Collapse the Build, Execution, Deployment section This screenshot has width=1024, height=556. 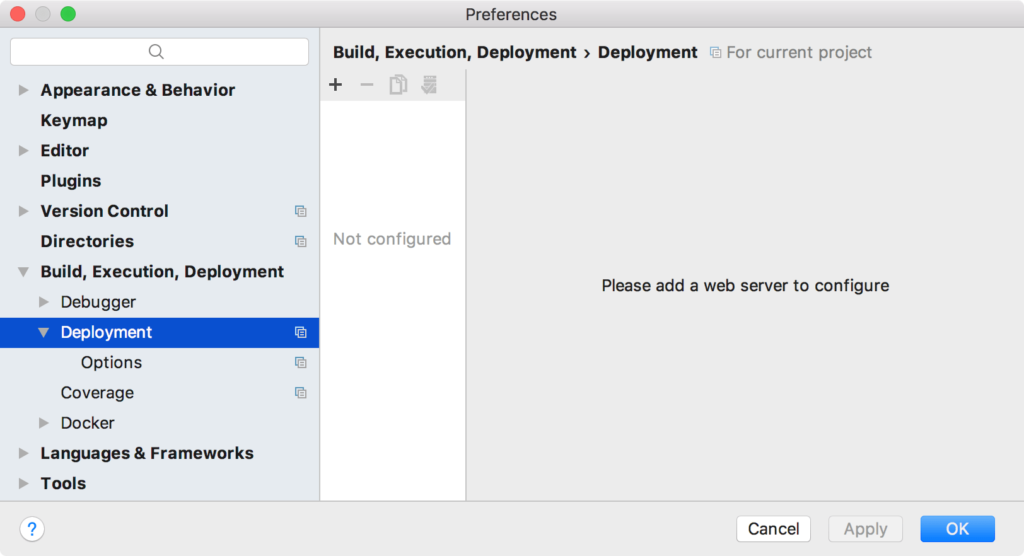coord(24,272)
